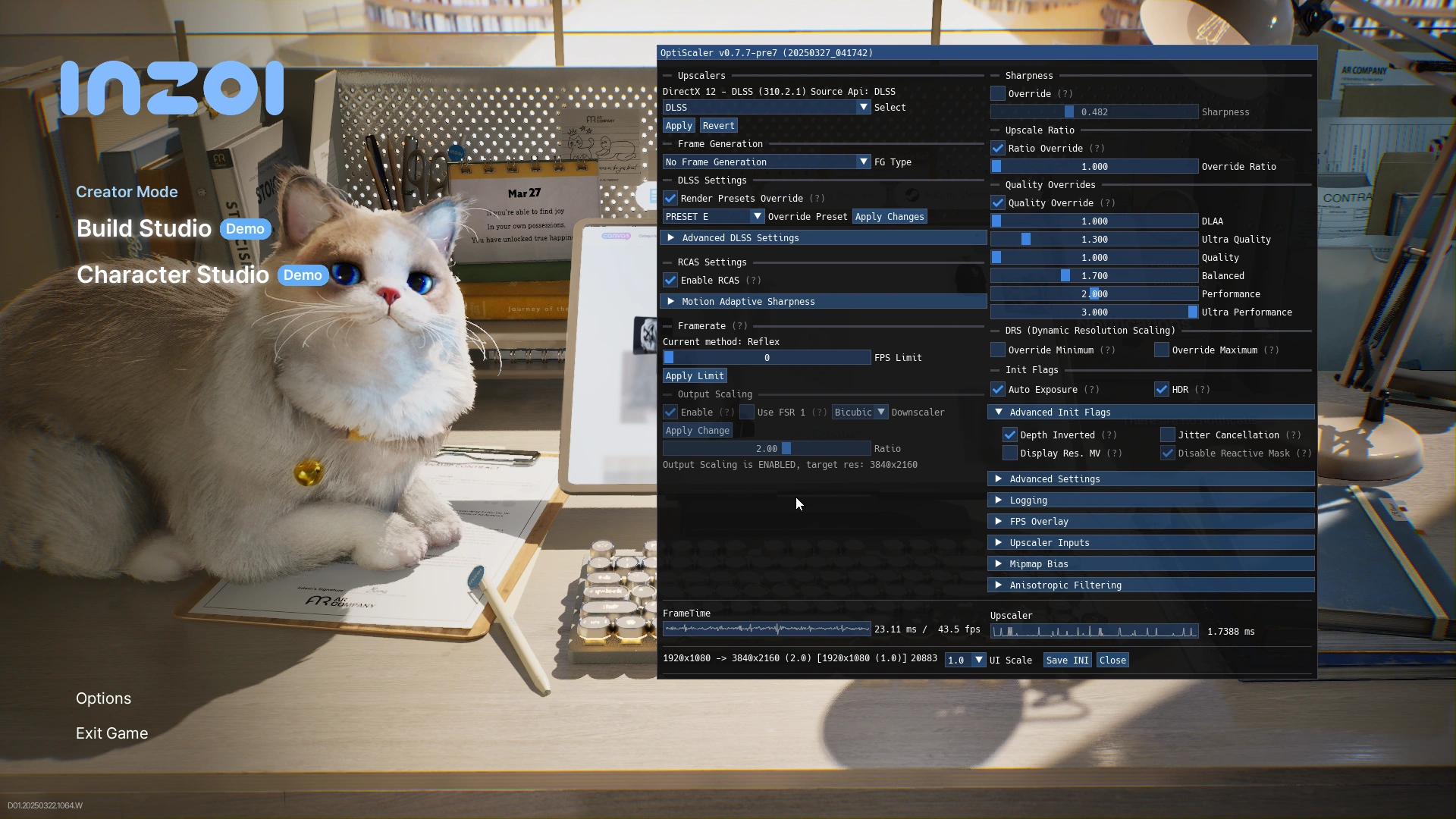Open Build Studio from inZOI menu
1456x819 pixels.
(144, 229)
